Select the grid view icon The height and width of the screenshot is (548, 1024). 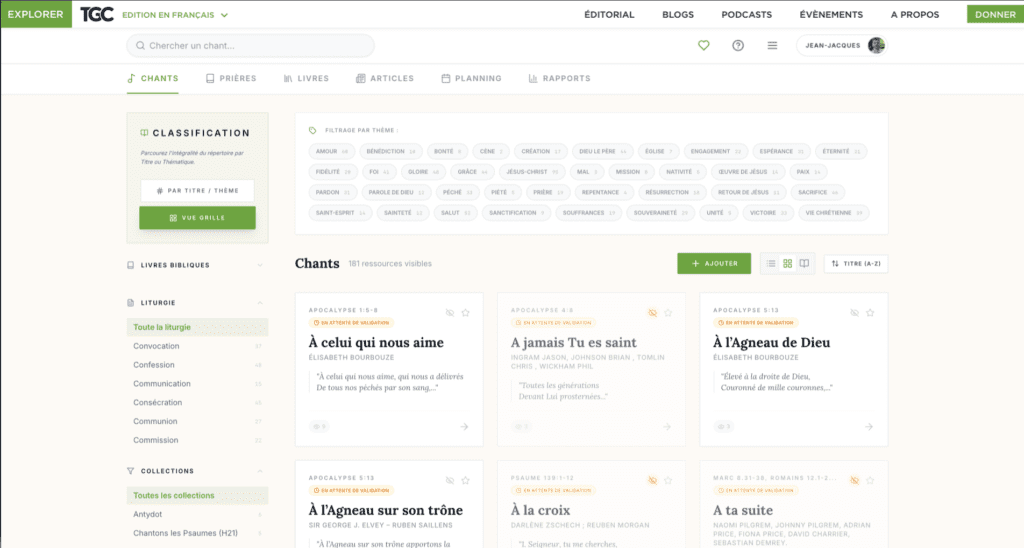788,264
